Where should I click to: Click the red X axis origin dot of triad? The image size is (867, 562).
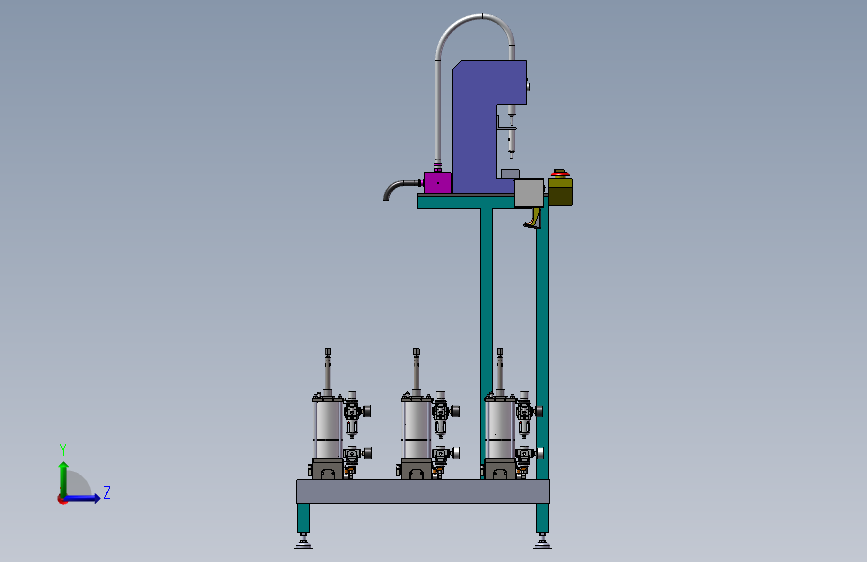tap(62, 499)
